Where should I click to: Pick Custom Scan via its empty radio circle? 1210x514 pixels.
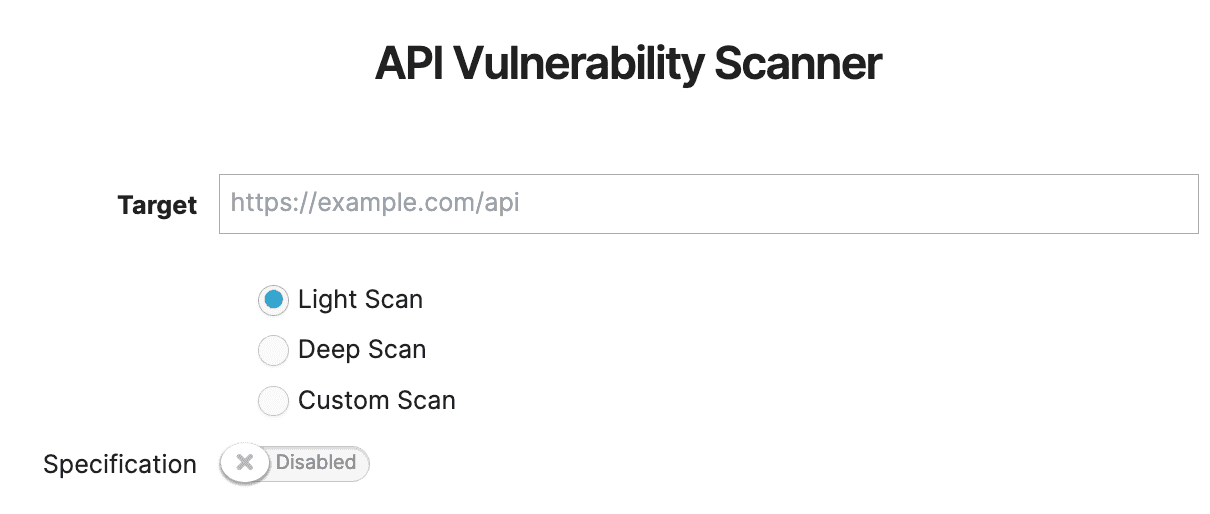click(273, 401)
